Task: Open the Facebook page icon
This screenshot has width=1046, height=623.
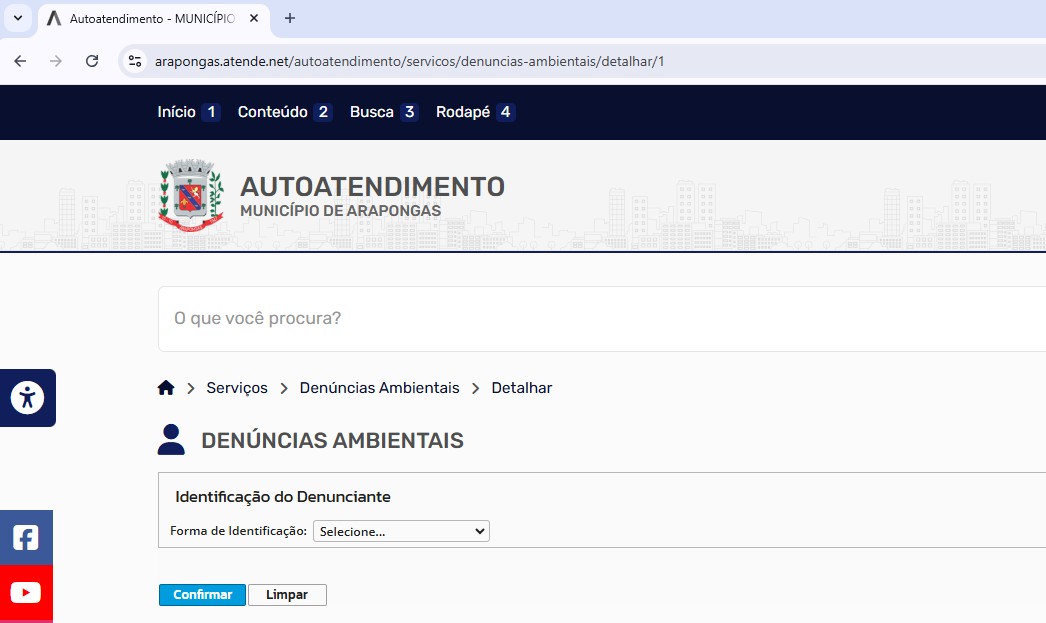Action: [x=26, y=538]
